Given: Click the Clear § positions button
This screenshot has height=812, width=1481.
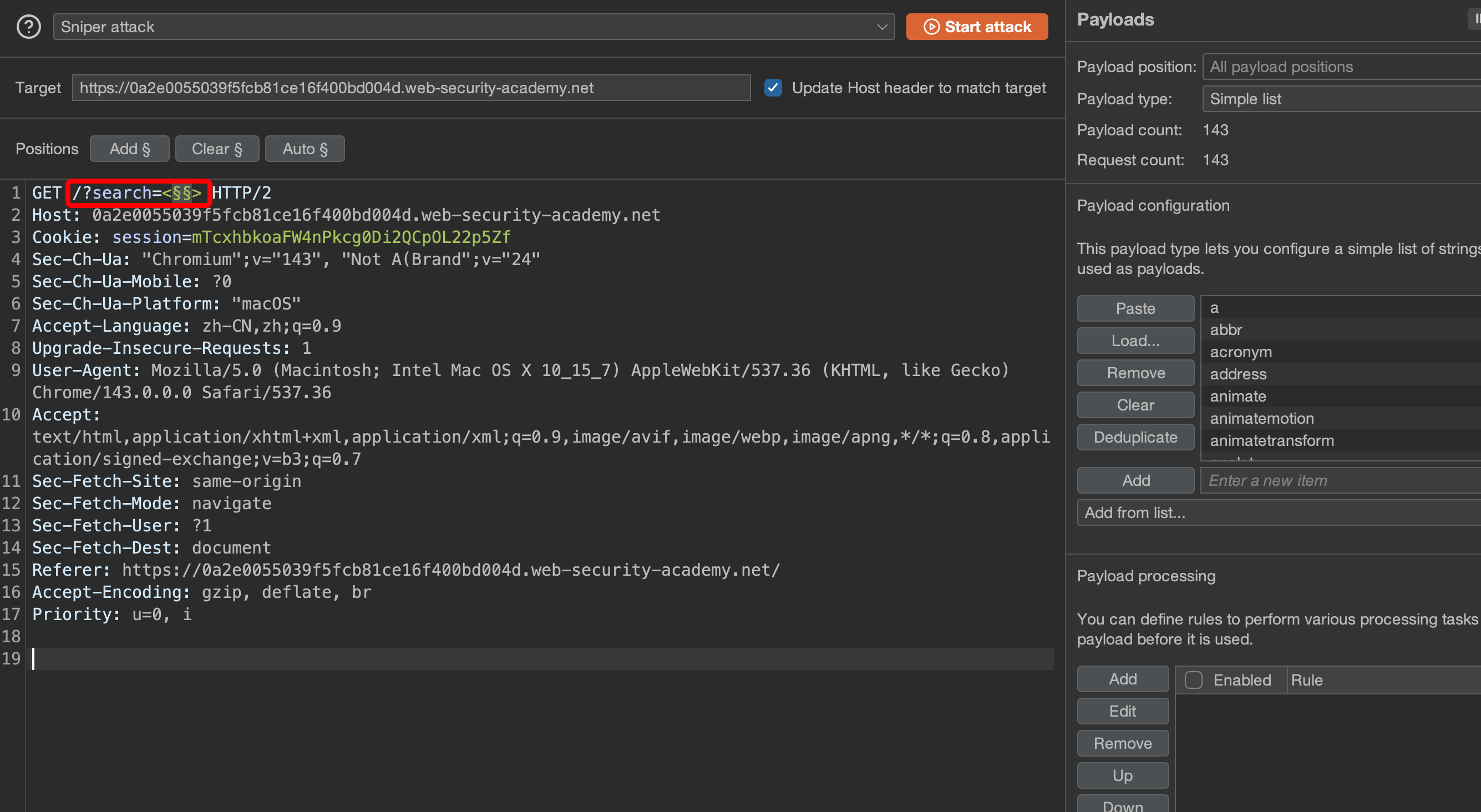Looking at the screenshot, I should pos(217,149).
